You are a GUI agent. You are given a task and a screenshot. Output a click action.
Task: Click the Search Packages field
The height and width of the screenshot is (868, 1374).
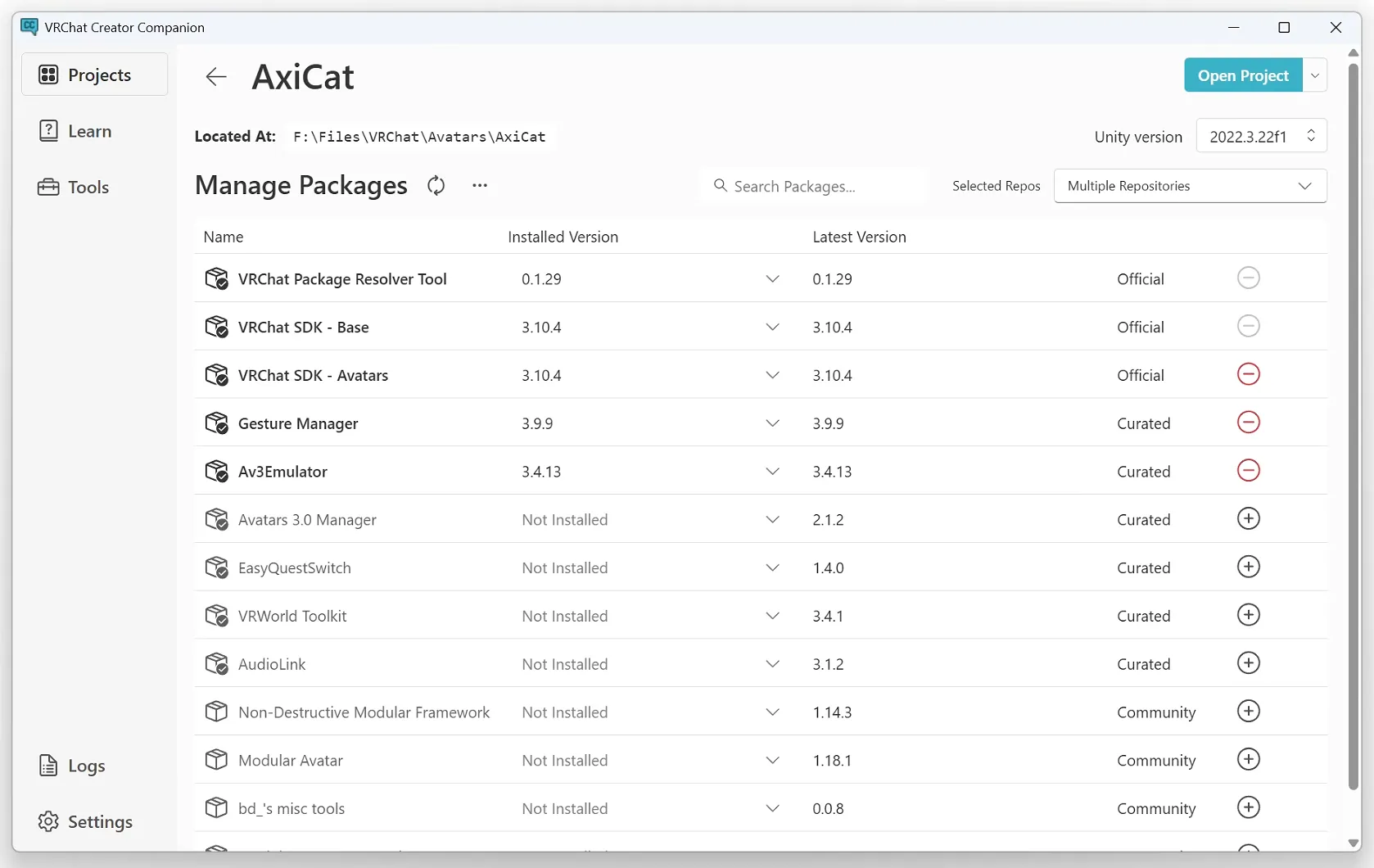(x=815, y=186)
